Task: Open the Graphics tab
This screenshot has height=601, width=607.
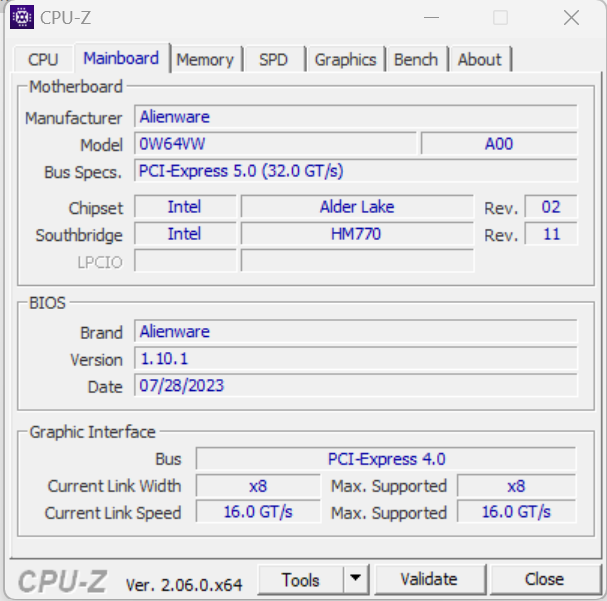Action: click(x=345, y=60)
